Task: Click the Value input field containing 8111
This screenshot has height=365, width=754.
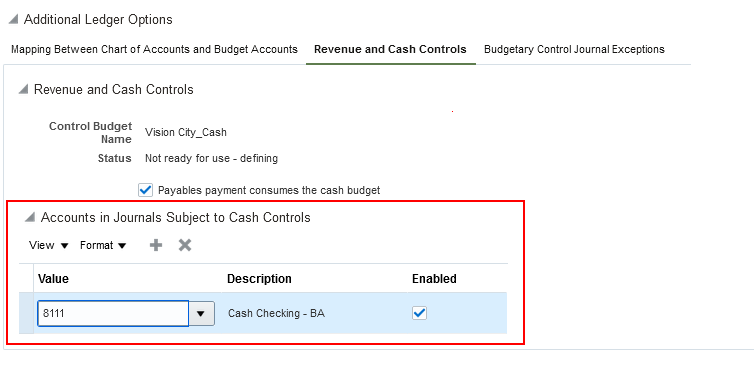Action: click(x=113, y=314)
